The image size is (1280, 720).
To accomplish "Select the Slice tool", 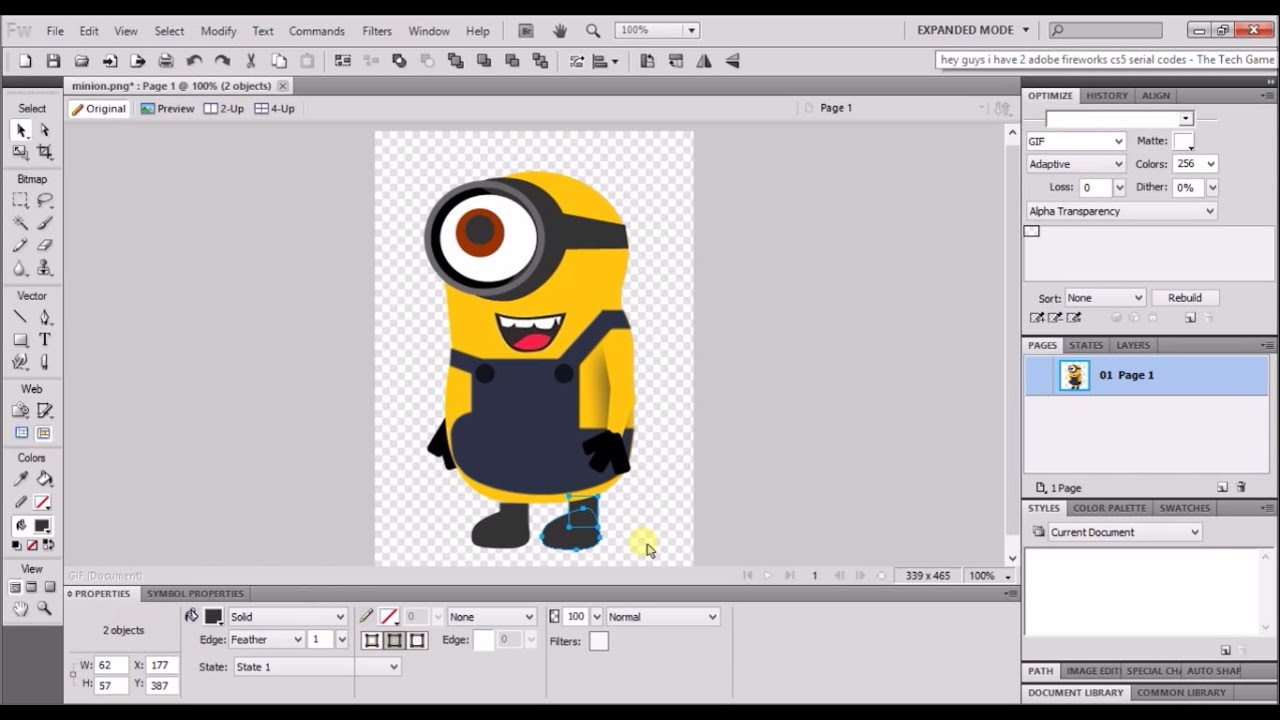I will (x=44, y=410).
